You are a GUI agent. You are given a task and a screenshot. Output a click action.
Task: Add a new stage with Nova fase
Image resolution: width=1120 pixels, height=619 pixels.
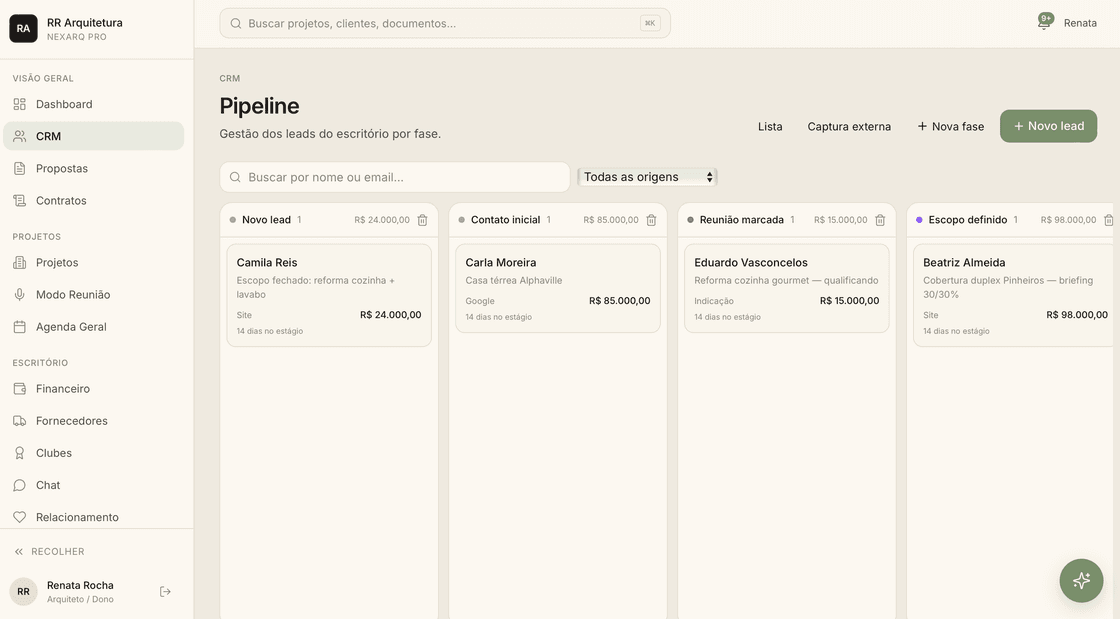coord(951,126)
